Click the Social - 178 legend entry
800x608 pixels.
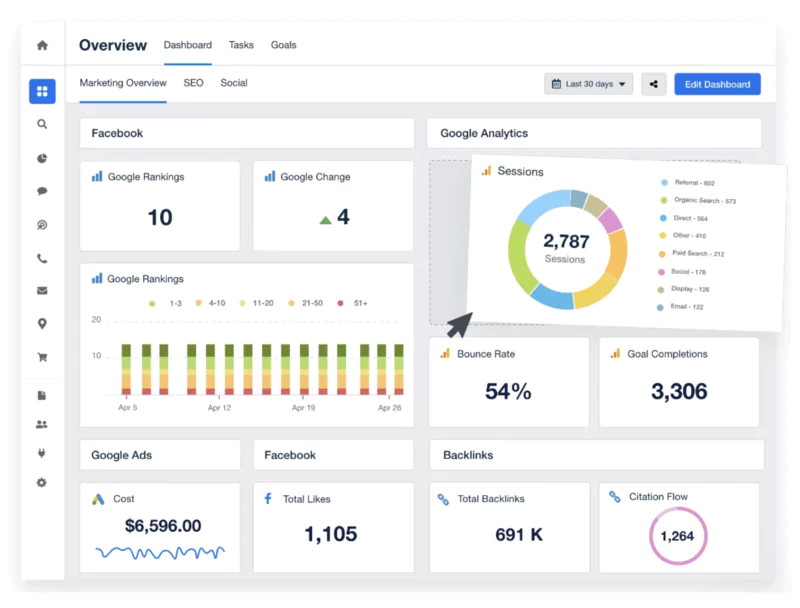[x=683, y=272]
